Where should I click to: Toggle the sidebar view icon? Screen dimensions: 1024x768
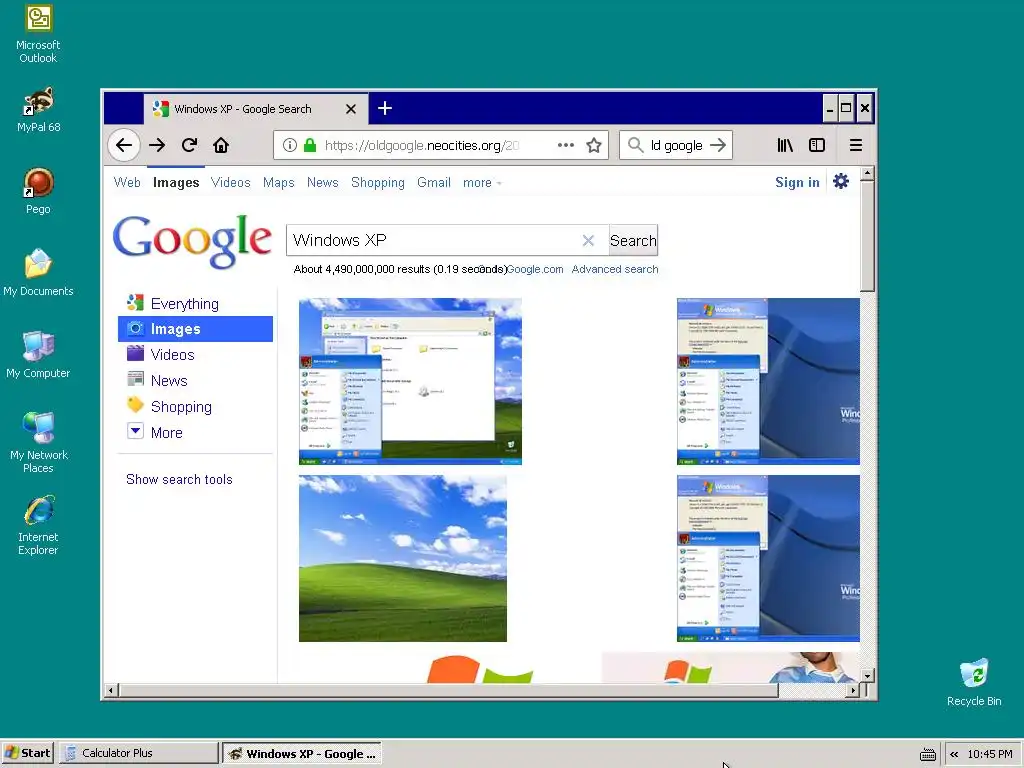point(817,145)
